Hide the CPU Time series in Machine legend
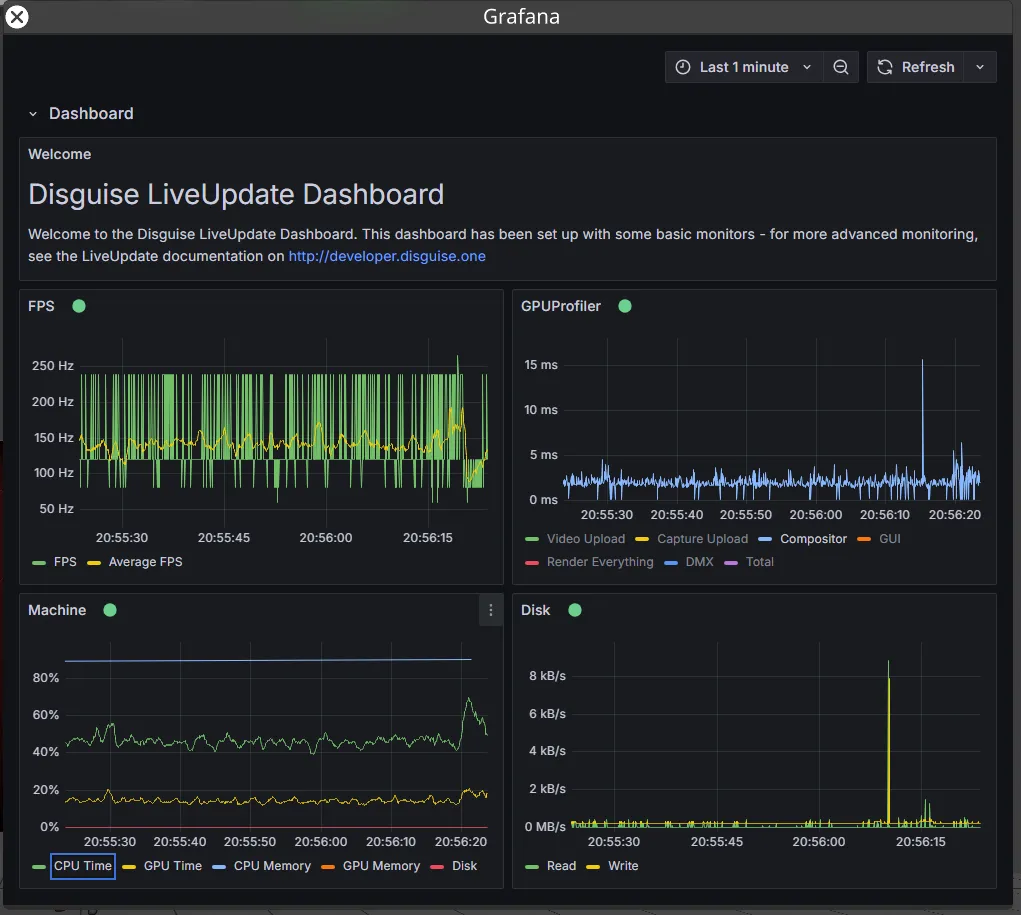The width and height of the screenshot is (1021, 915). pos(83,866)
